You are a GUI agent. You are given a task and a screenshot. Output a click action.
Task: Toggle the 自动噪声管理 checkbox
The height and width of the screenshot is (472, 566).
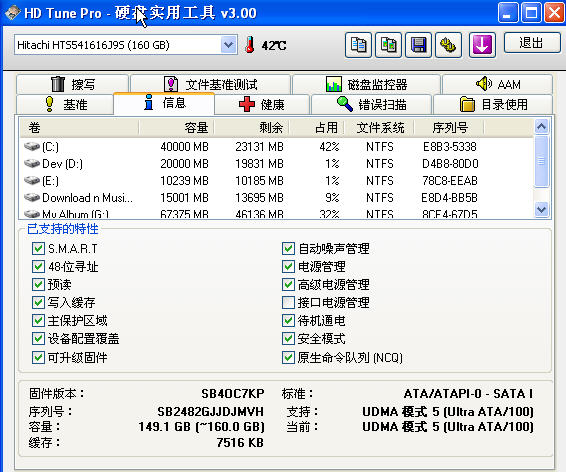click(288, 248)
